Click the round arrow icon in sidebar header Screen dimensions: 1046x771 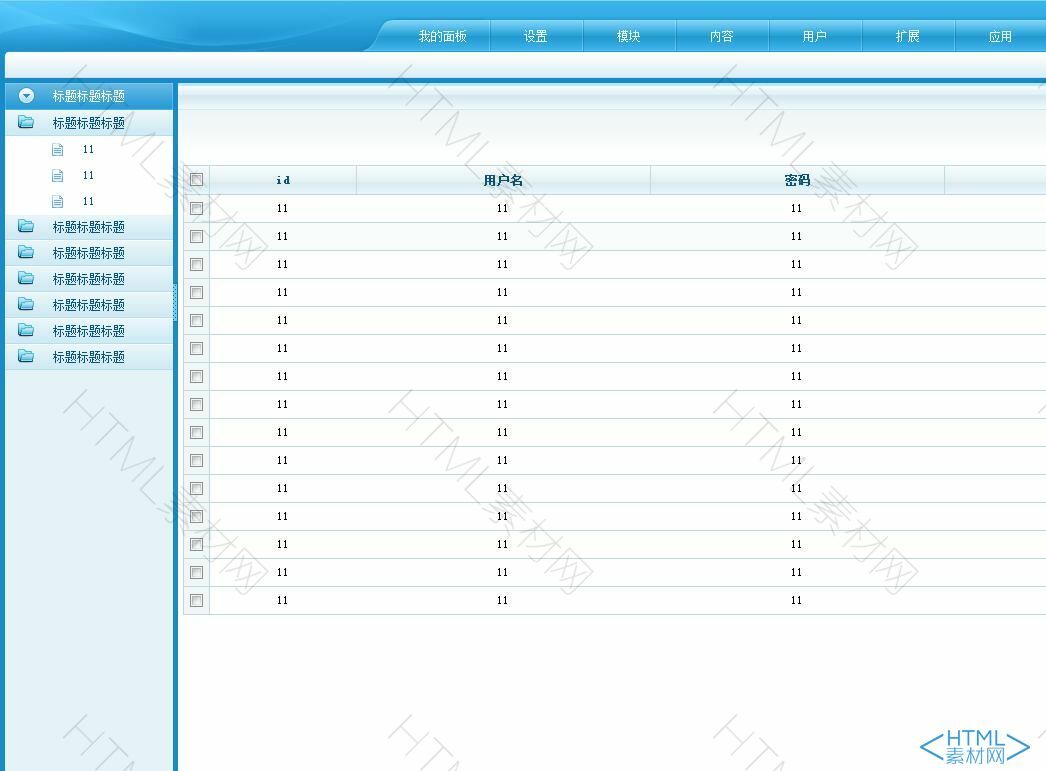tap(27, 96)
